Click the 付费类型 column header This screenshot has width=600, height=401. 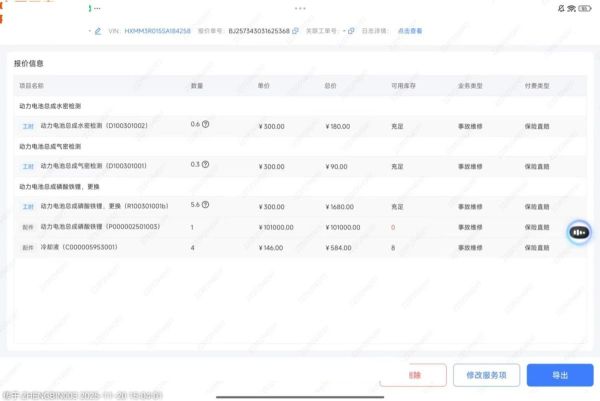[537, 85]
